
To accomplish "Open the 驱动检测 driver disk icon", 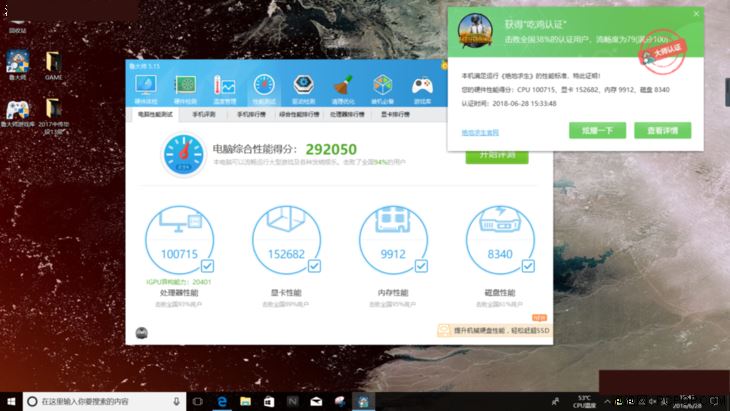I will [x=304, y=88].
